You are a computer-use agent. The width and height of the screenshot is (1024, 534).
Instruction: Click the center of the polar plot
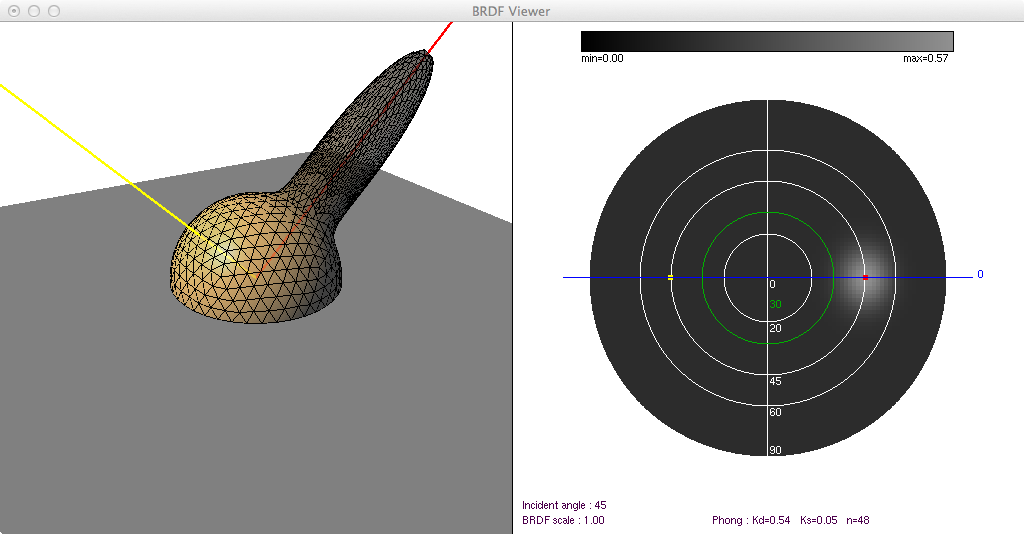click(767, 277)
